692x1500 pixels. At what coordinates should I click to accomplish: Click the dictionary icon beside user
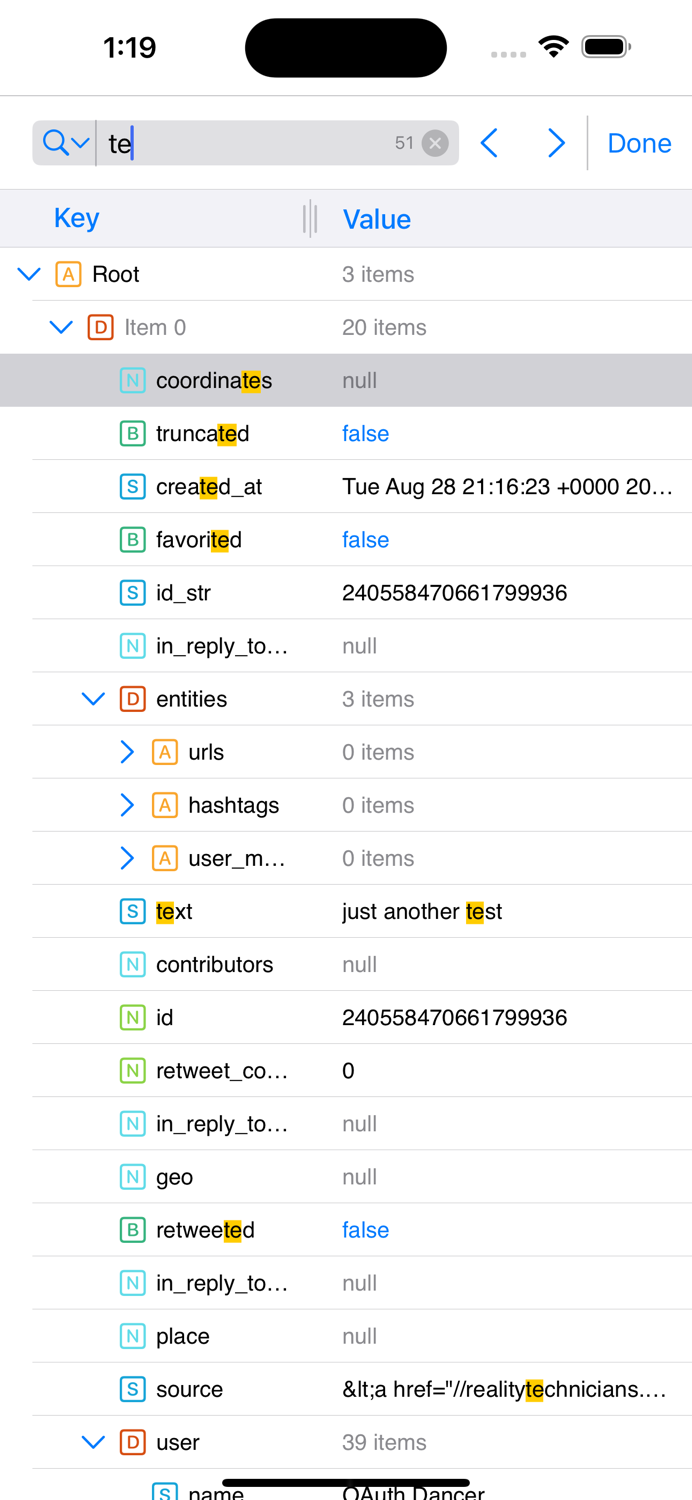[132, 1442]
